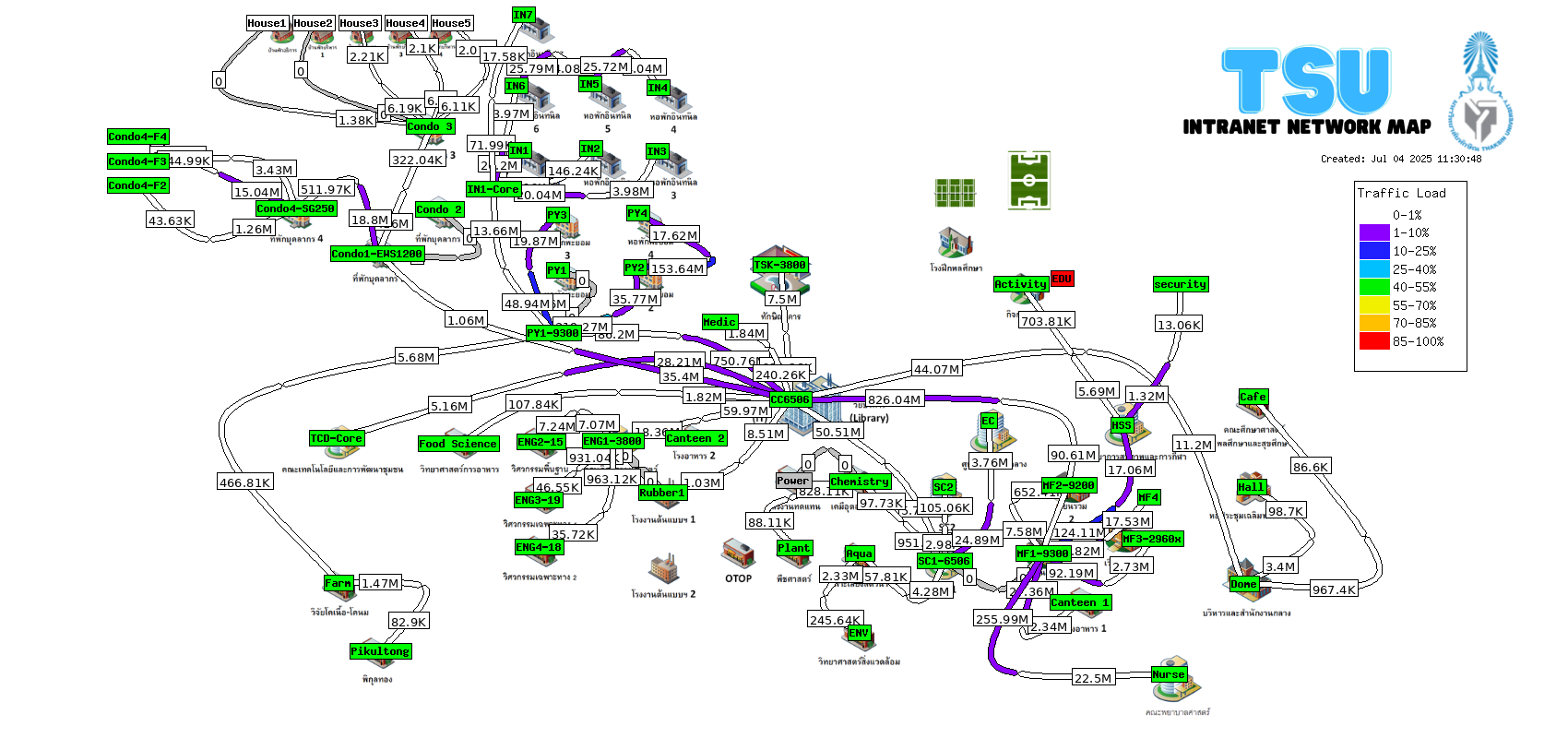Screen dimensions: 1568x738
Task: Click the 107.84K traffic label
Action: pos(534,404)
